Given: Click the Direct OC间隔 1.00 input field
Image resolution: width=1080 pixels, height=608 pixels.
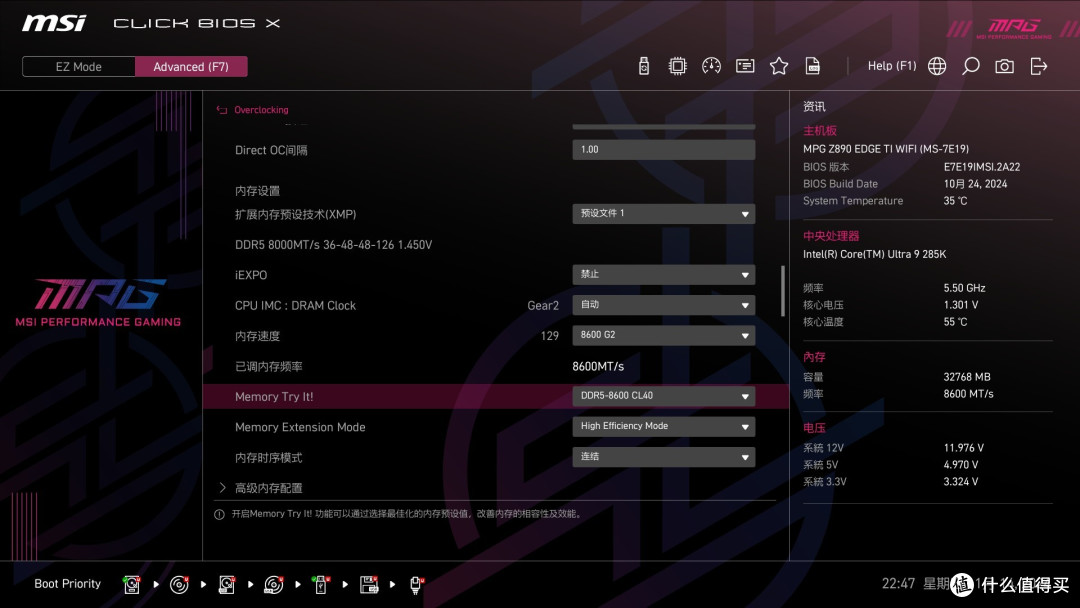Looking at the screenshot, I should (x=663, y=149).
